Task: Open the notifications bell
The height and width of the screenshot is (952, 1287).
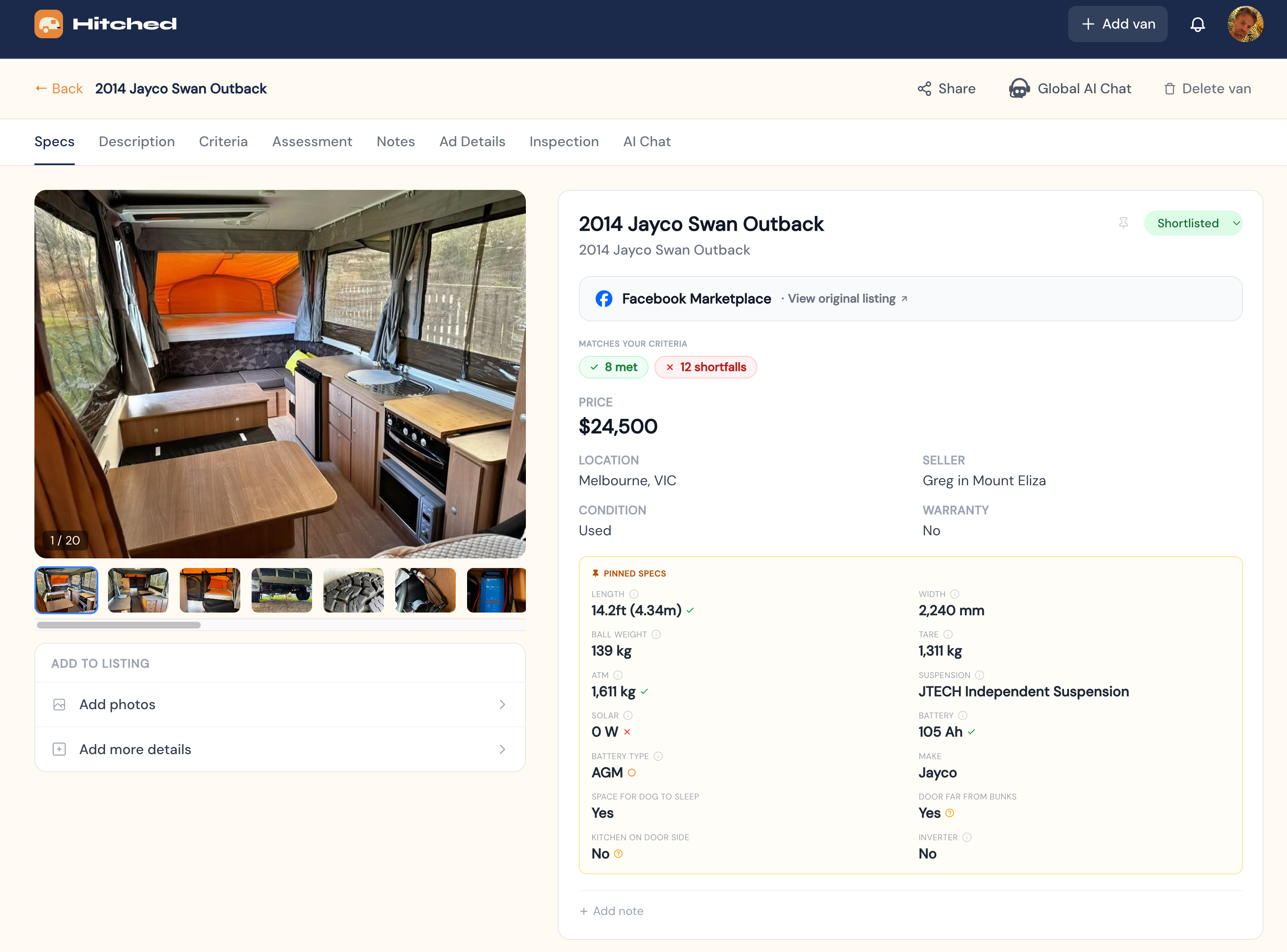Action: pos(1197,24)
